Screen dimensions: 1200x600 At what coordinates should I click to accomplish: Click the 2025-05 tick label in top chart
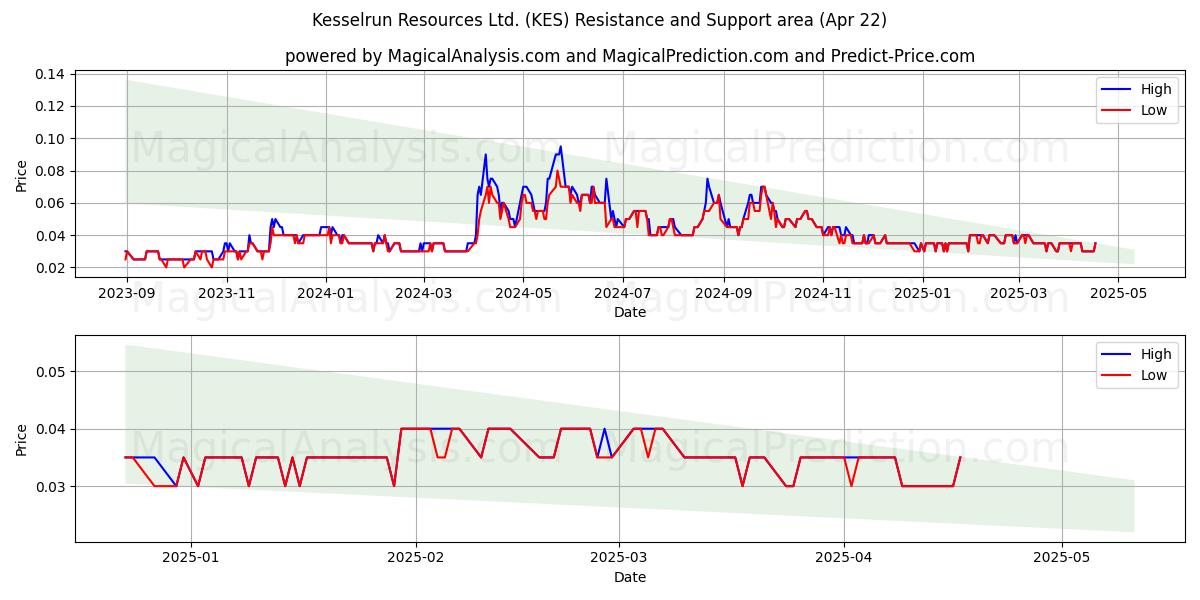[x=1117, y=293]
